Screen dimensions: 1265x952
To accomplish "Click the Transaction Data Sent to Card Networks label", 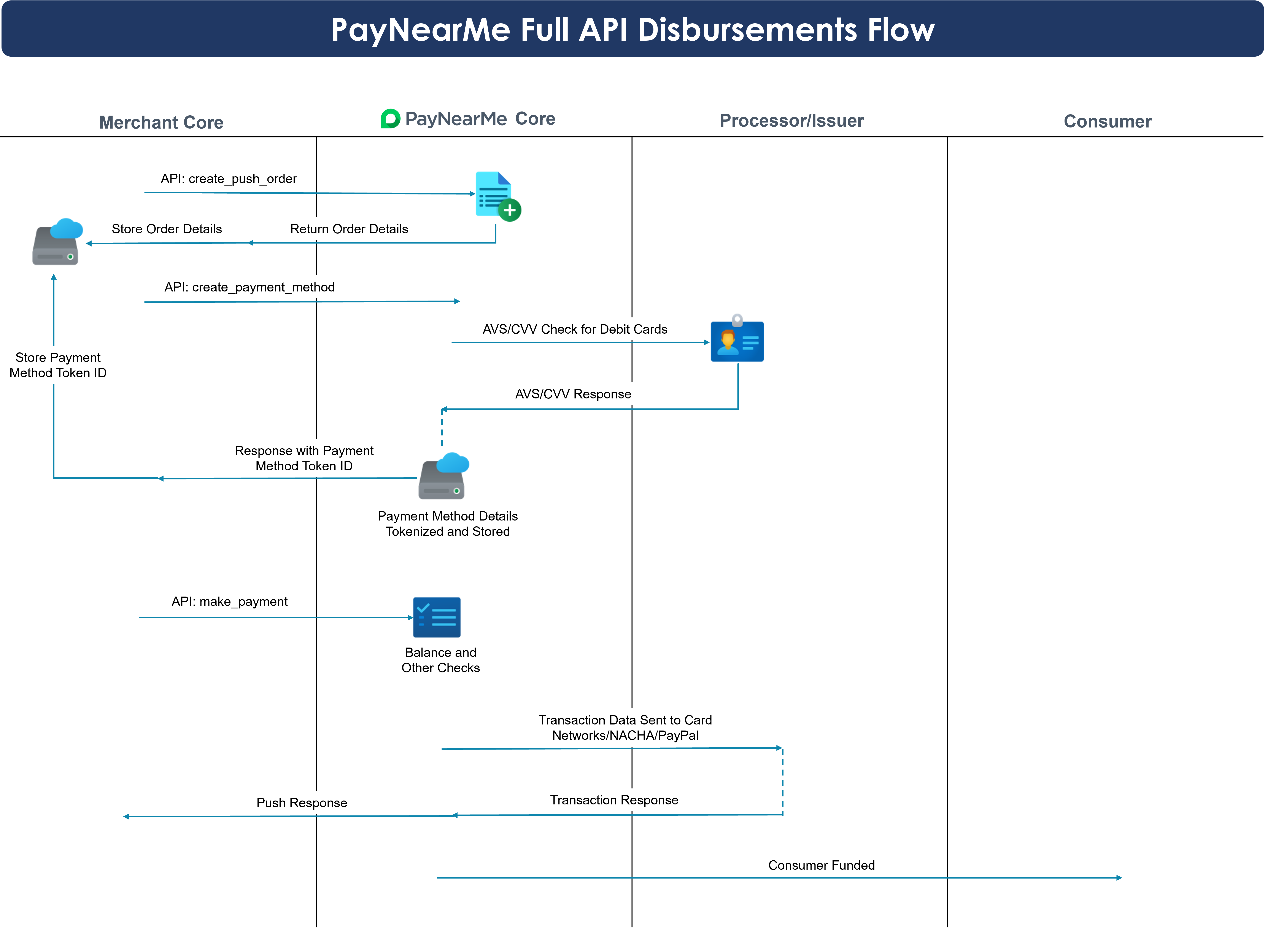I will tap(625, 728).
